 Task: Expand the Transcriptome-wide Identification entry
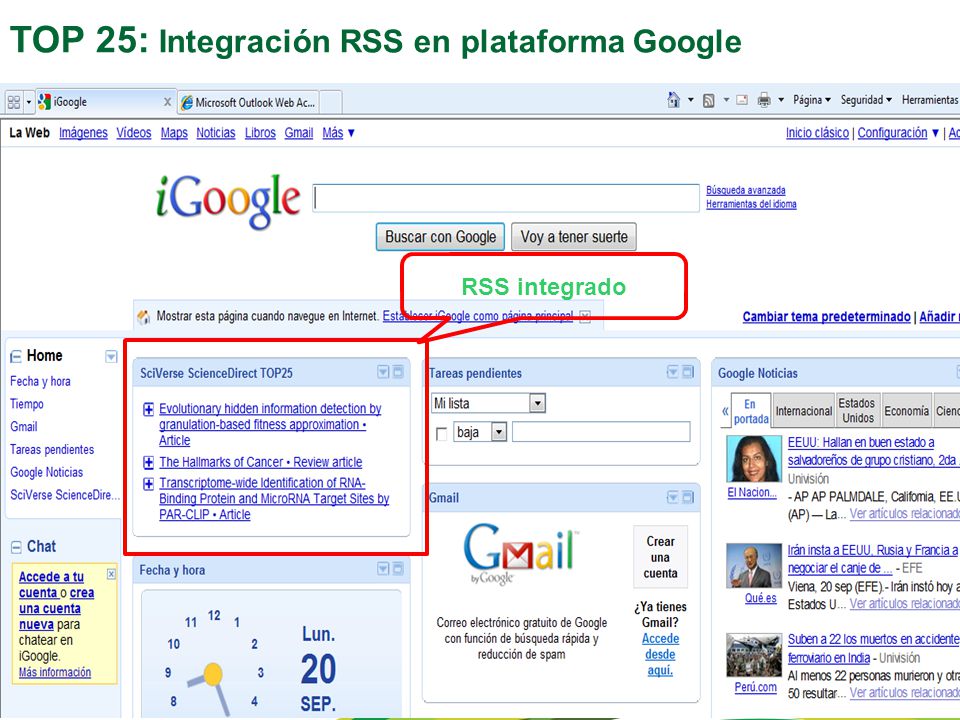coord(148,484)
